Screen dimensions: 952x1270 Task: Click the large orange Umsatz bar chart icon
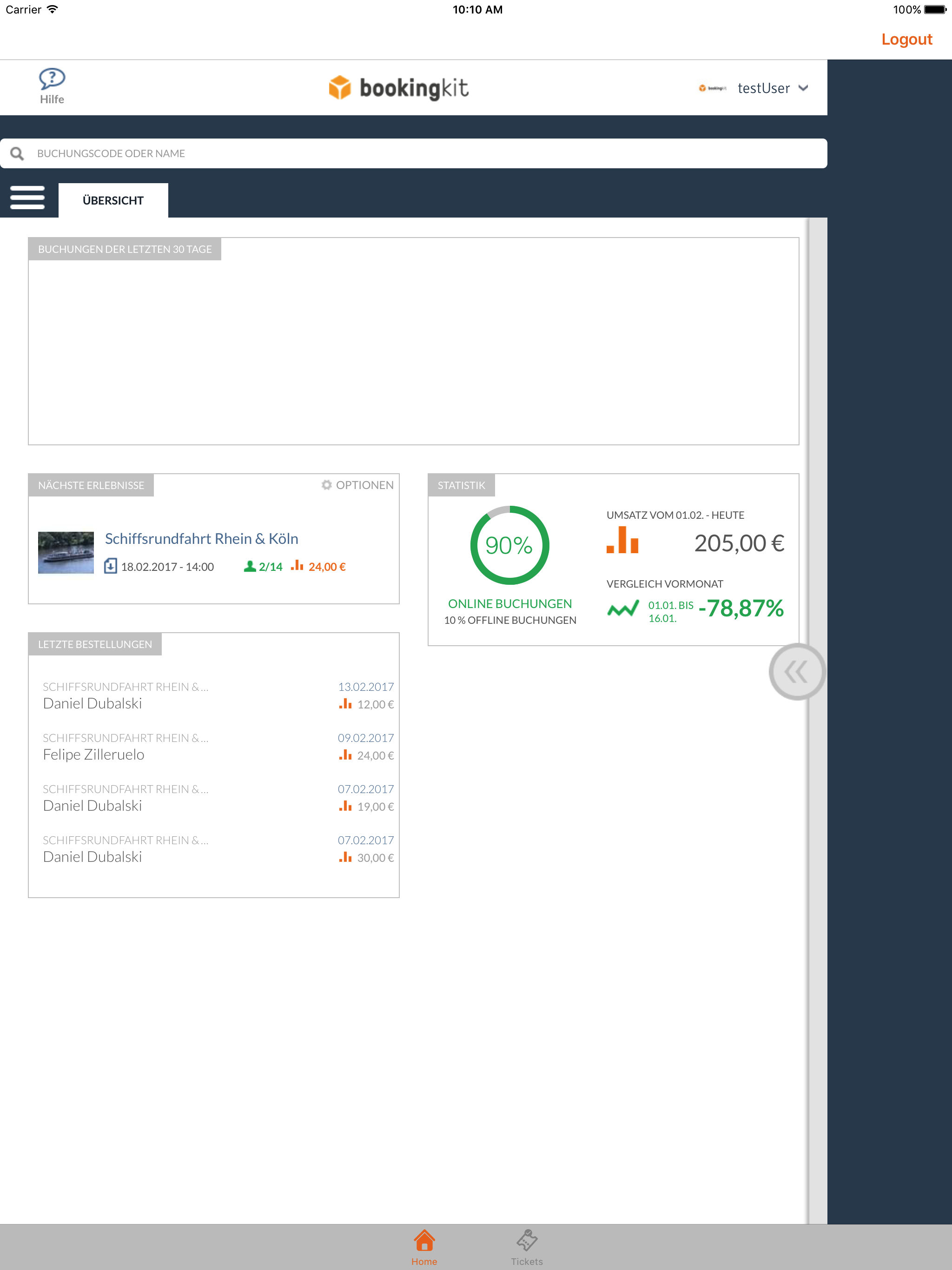coord(622,540)
